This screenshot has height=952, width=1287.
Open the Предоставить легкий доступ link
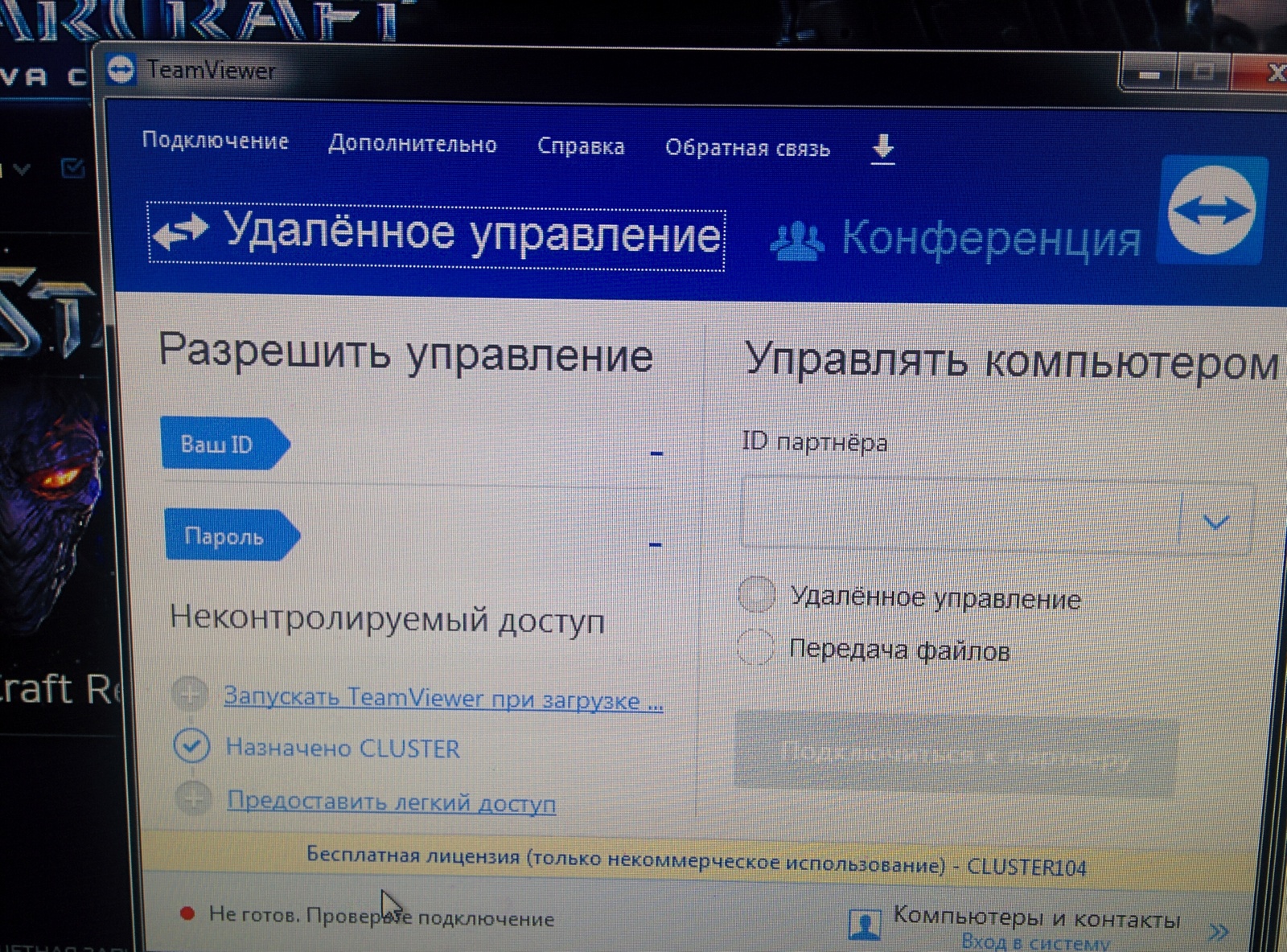tap(391, 802)
